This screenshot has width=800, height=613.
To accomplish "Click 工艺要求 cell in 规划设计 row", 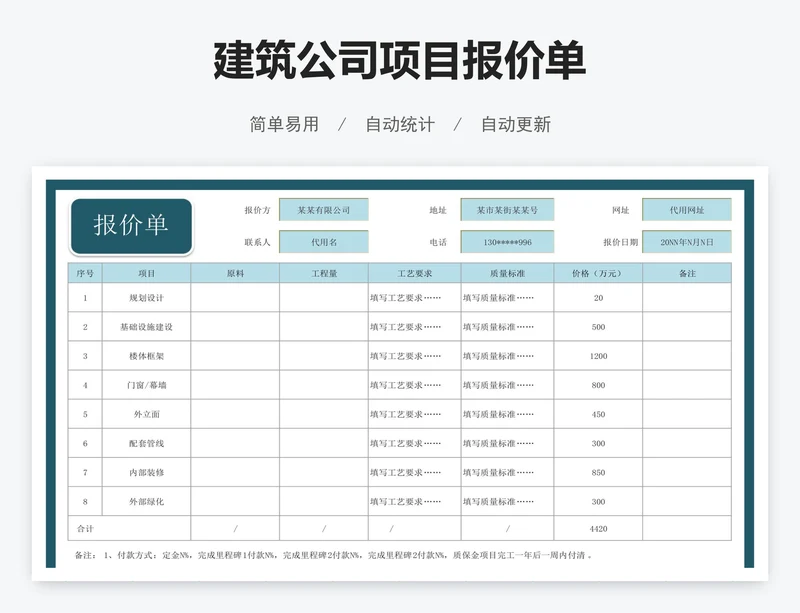I will (x=415, y=298).
